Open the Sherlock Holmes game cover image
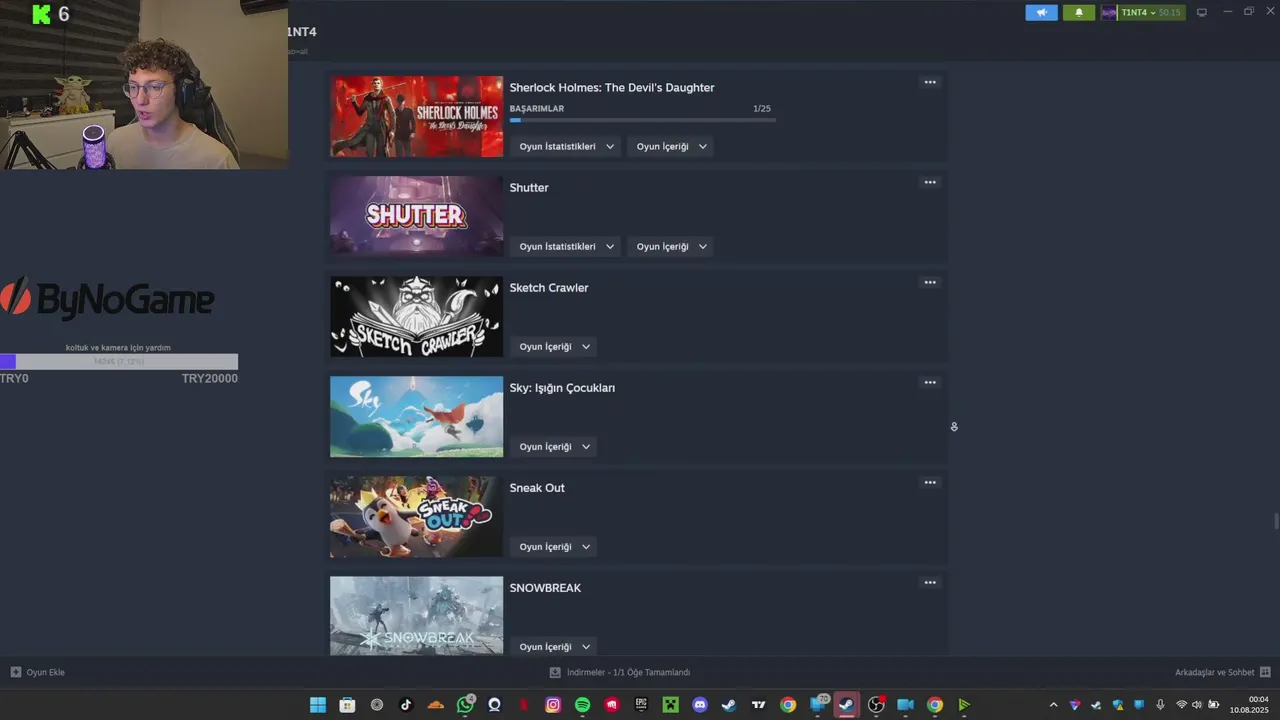Image resolution: width=1280 pixels, height=720 pixels. (x=417, y=116)
